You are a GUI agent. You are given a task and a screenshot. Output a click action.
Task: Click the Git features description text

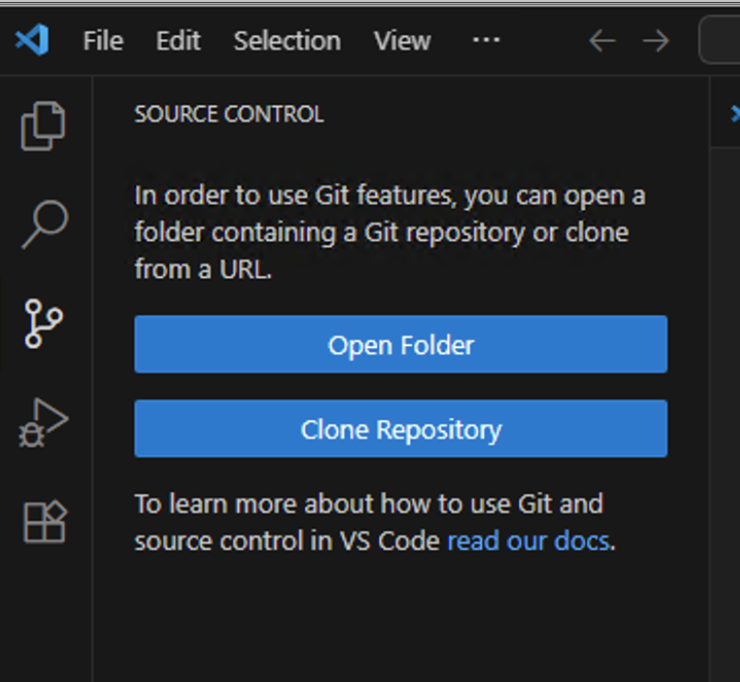[x=390, y=232]
